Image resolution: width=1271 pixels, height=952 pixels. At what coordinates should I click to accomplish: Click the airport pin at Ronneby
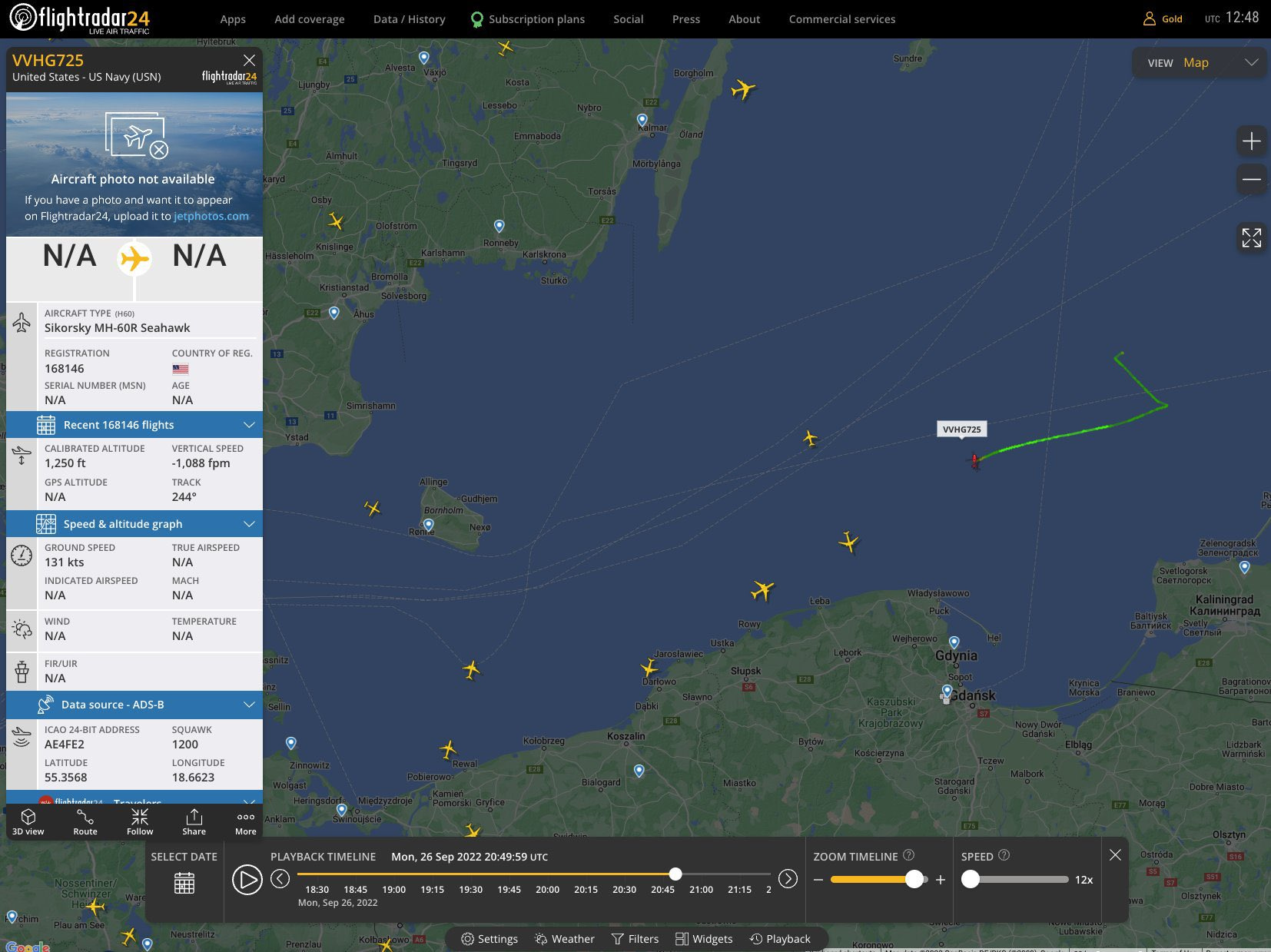pyautogui.click(x=499, y=227)
